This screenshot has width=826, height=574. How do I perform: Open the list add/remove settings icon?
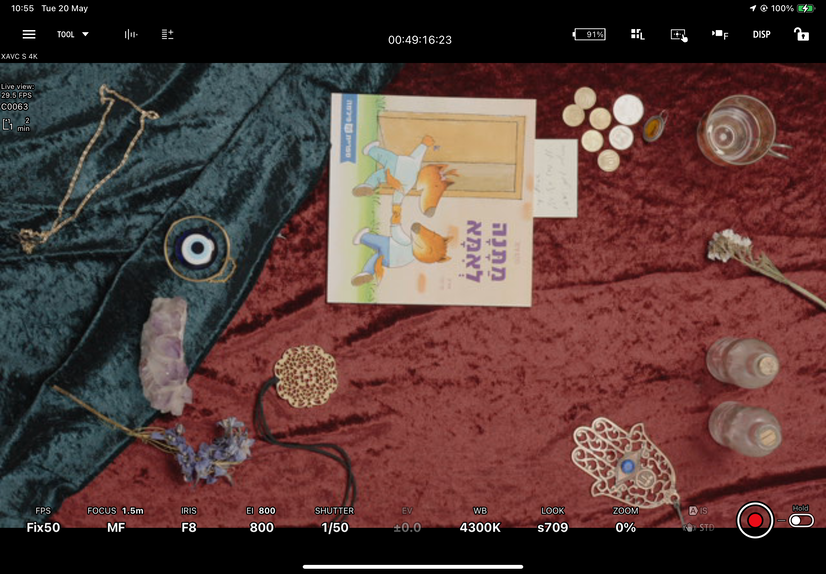168,34
